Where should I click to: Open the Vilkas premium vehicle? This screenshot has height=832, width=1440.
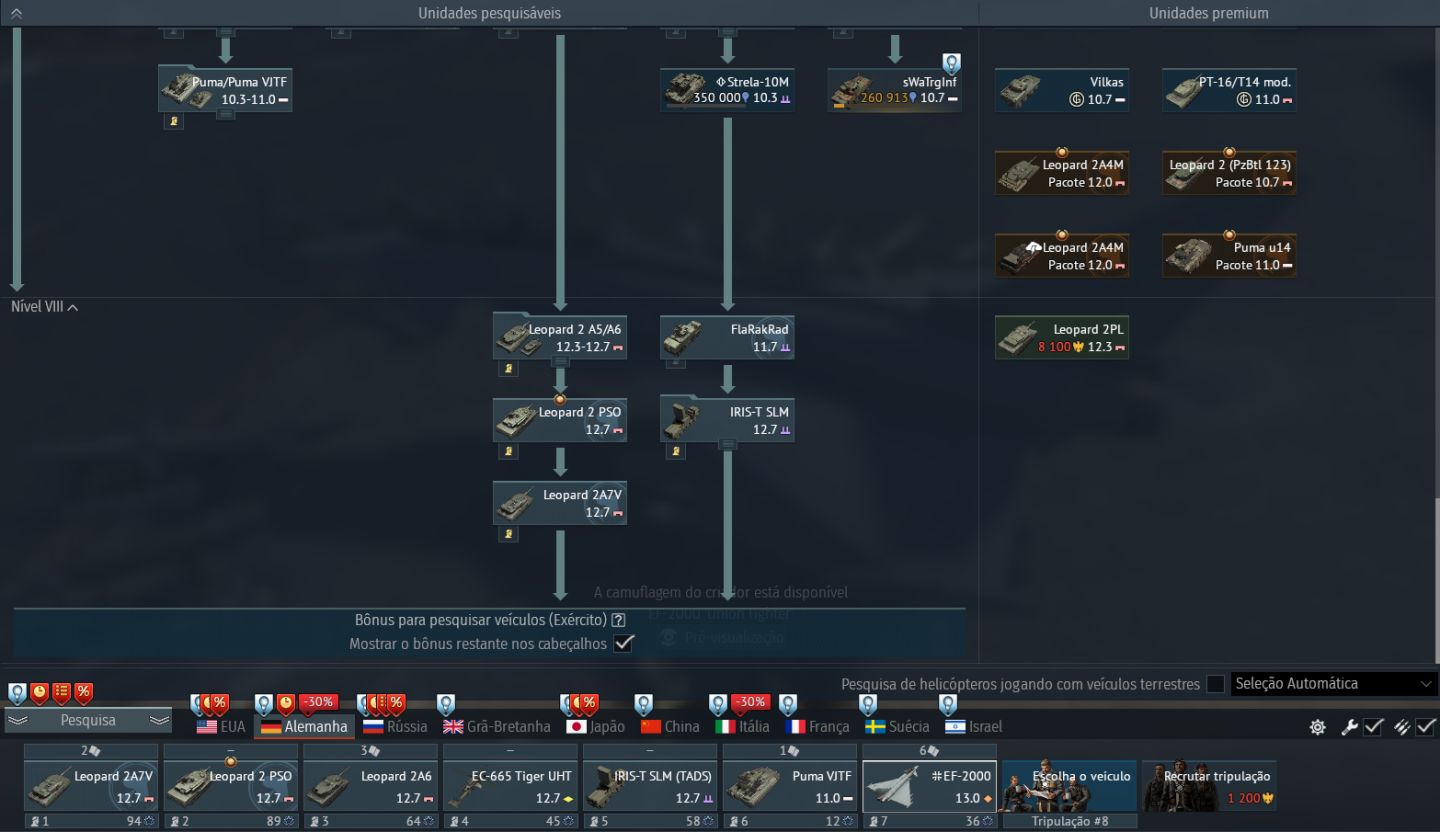click(1062, 90)
